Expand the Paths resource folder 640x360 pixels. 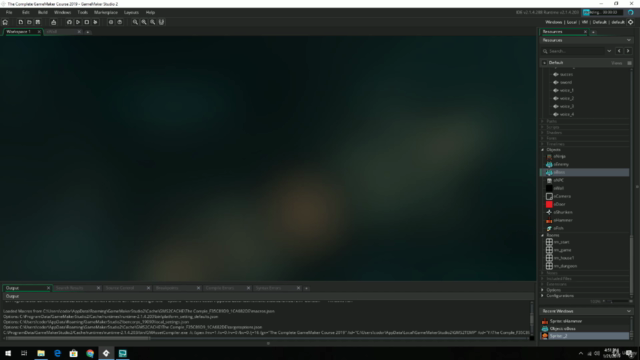542,121
